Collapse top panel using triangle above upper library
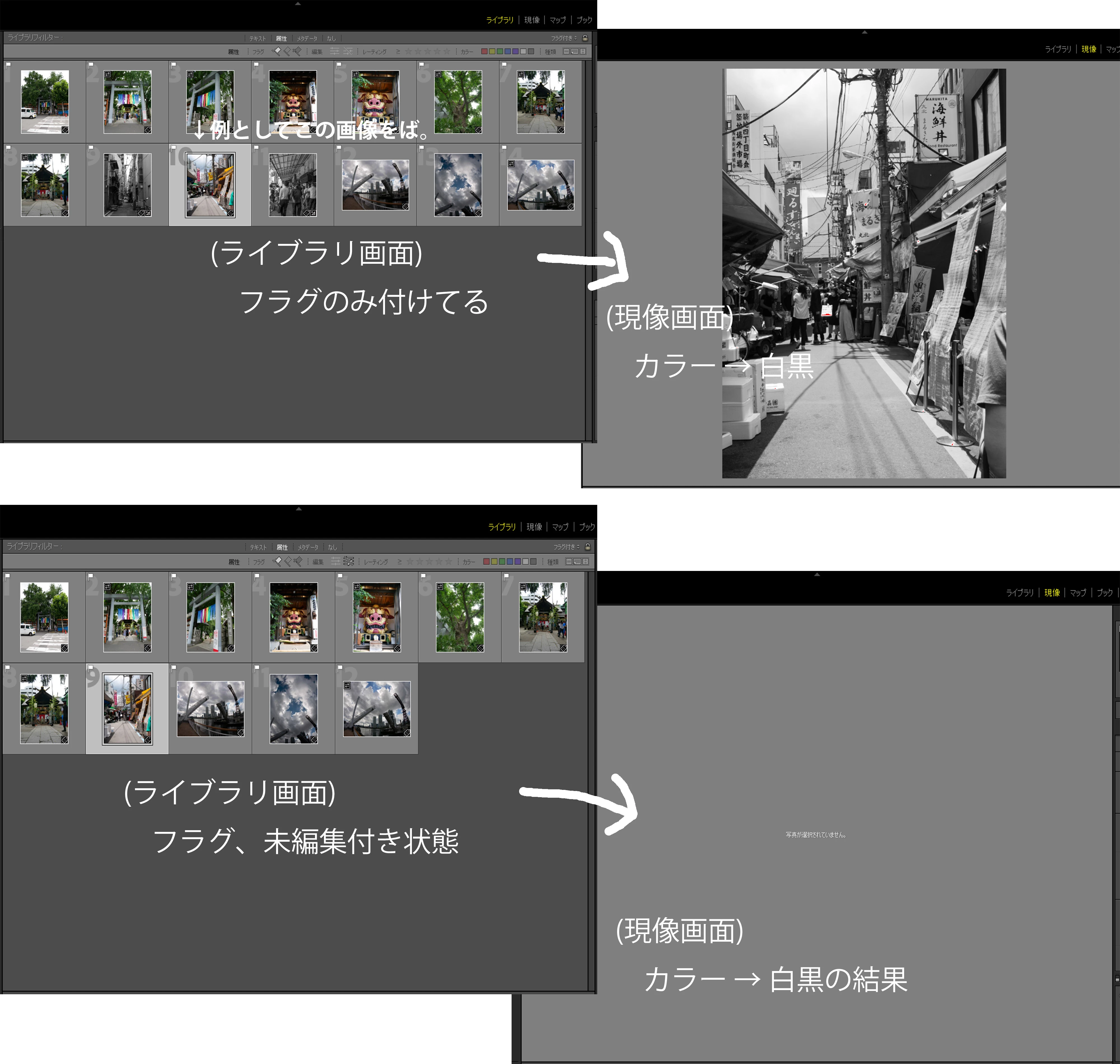 point(298,4)
